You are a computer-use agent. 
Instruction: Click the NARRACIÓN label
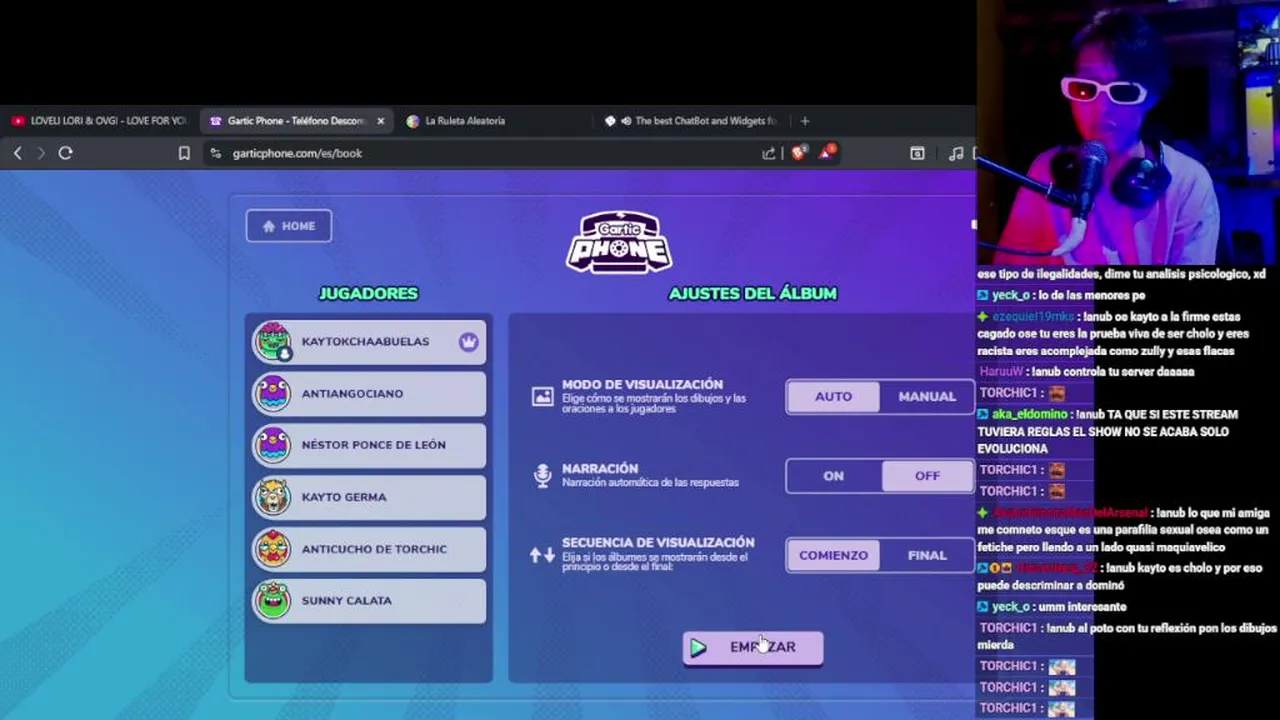click(600, 468)
